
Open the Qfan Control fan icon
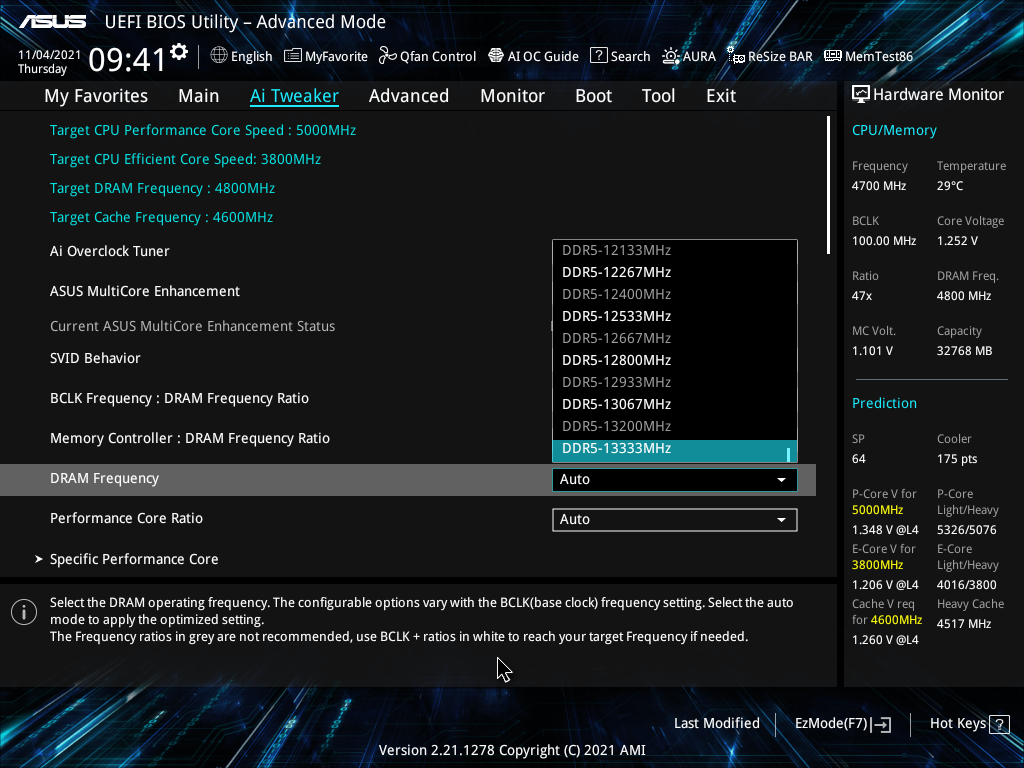(388, 56)
